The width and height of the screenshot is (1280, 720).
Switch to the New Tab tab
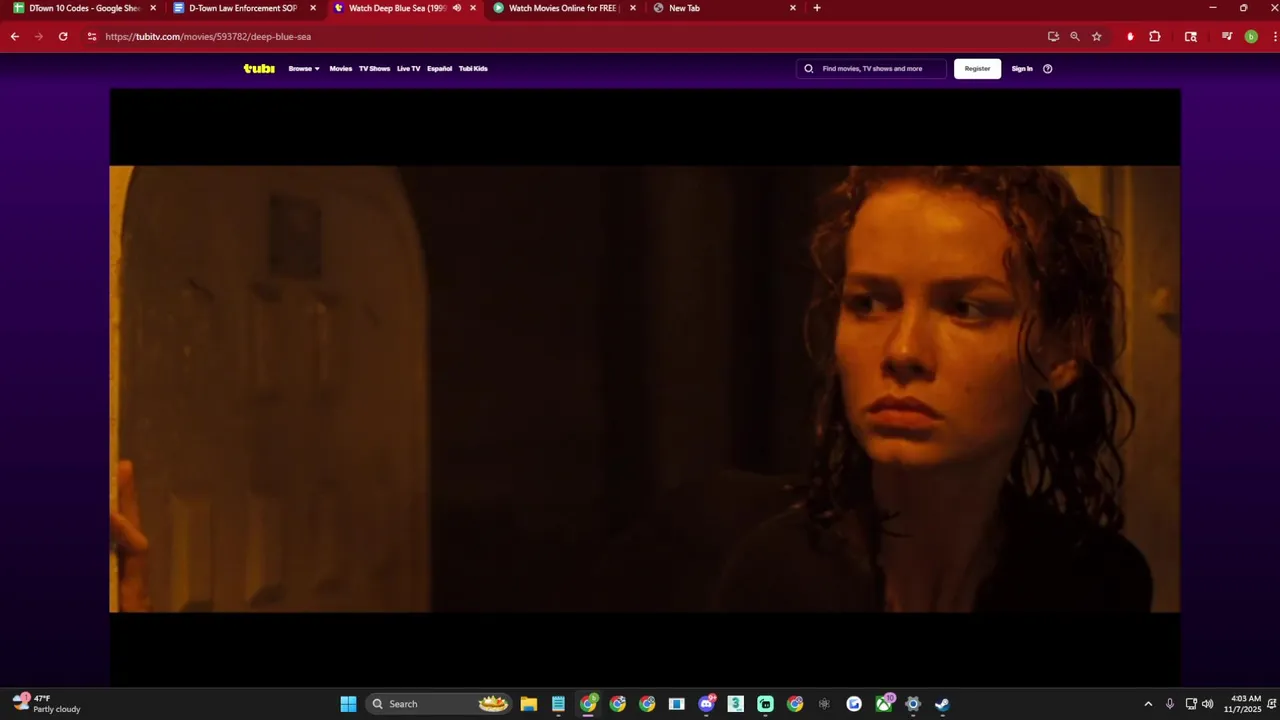pos(724,8)
